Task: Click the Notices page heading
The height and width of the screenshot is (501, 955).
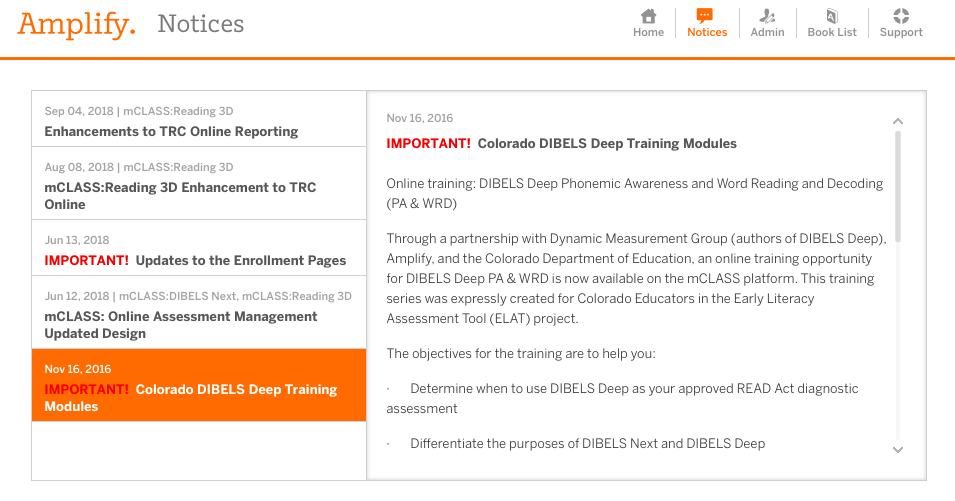Action: [x=200, y=24]
